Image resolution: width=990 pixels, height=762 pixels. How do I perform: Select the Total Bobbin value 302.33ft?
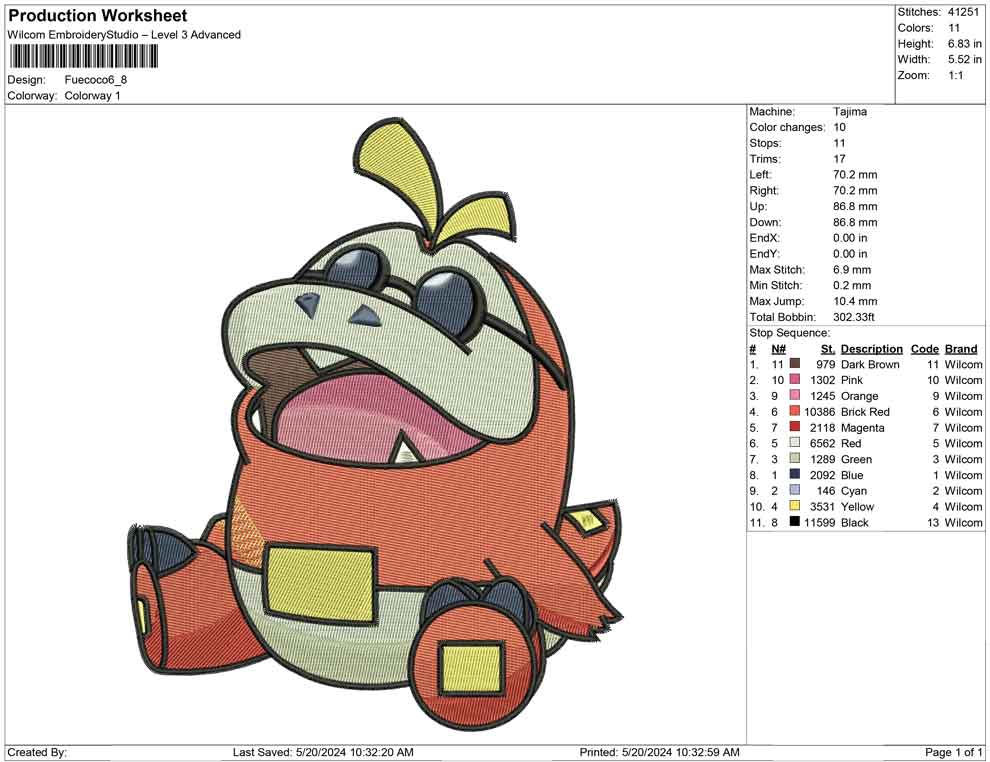tap(854, 317)
